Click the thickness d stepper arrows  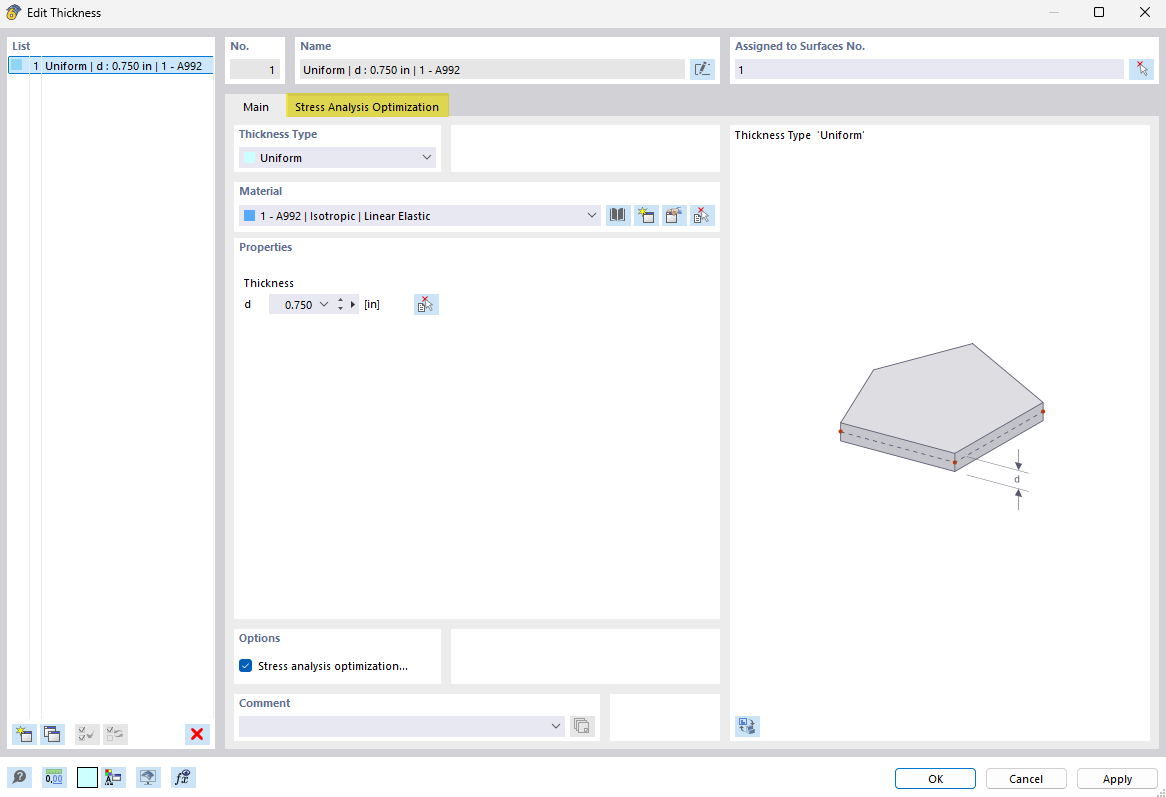click(x=341, y=304)
